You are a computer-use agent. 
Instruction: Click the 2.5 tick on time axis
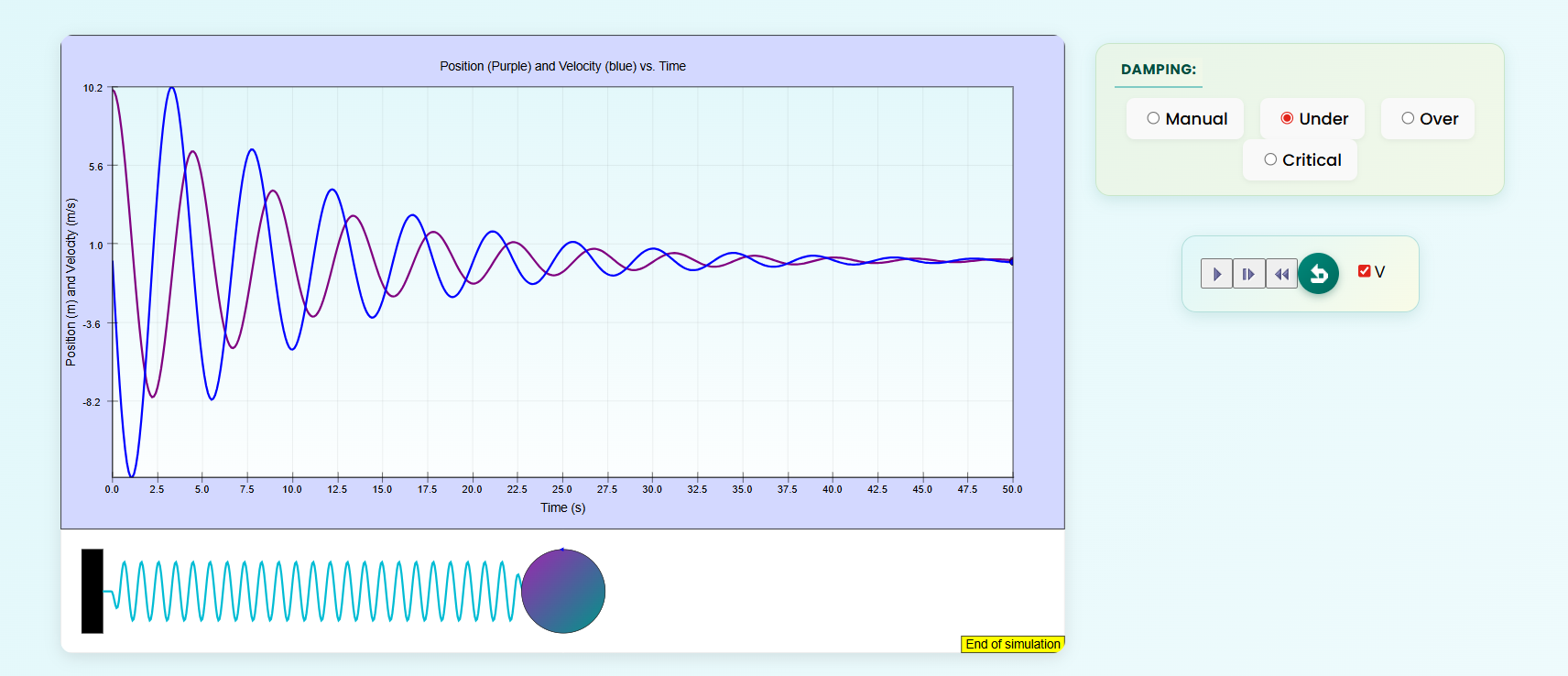click(x=157, y=489)
